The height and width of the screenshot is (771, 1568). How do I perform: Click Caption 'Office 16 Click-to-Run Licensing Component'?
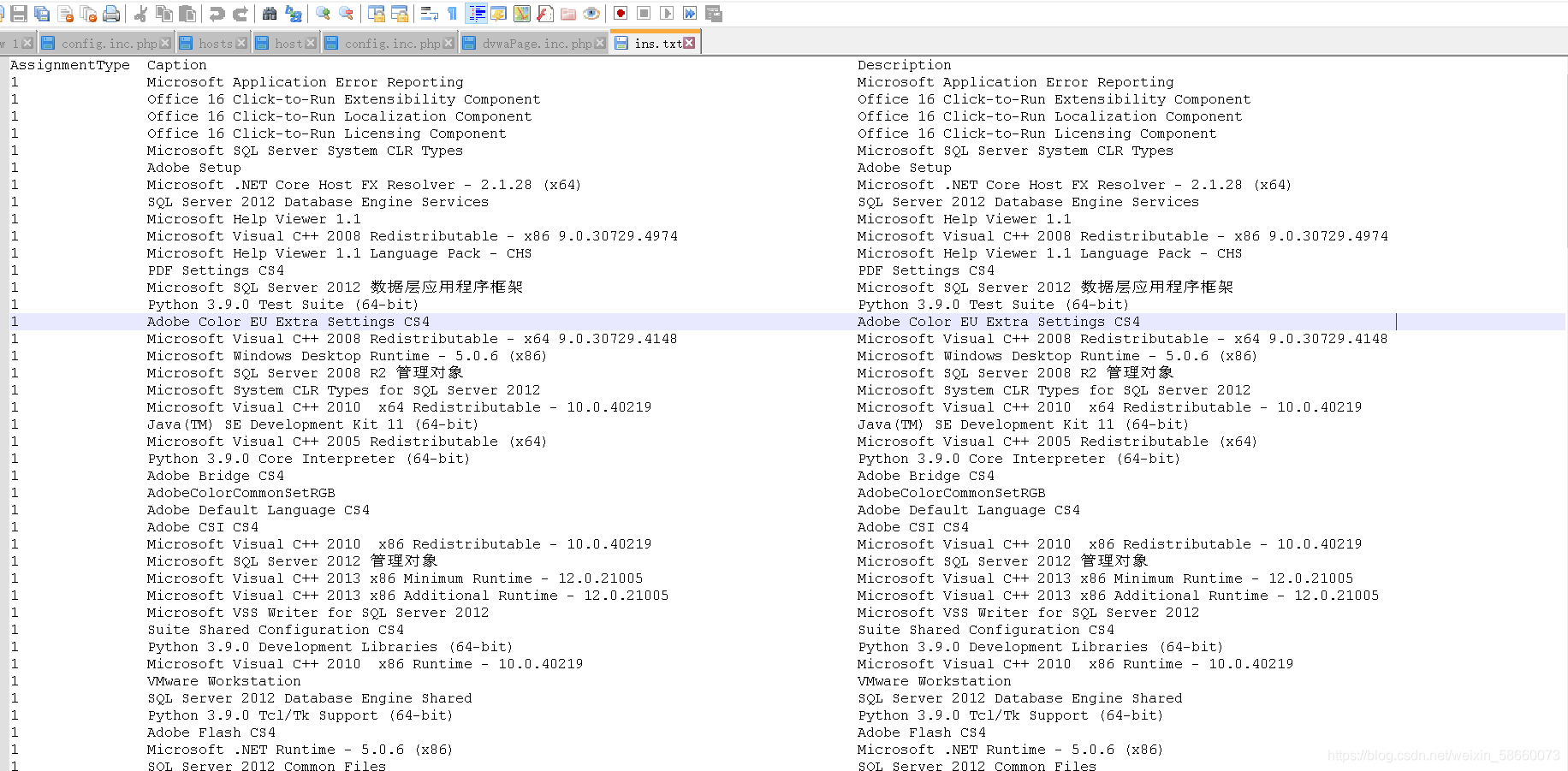[x=326, y=133]
